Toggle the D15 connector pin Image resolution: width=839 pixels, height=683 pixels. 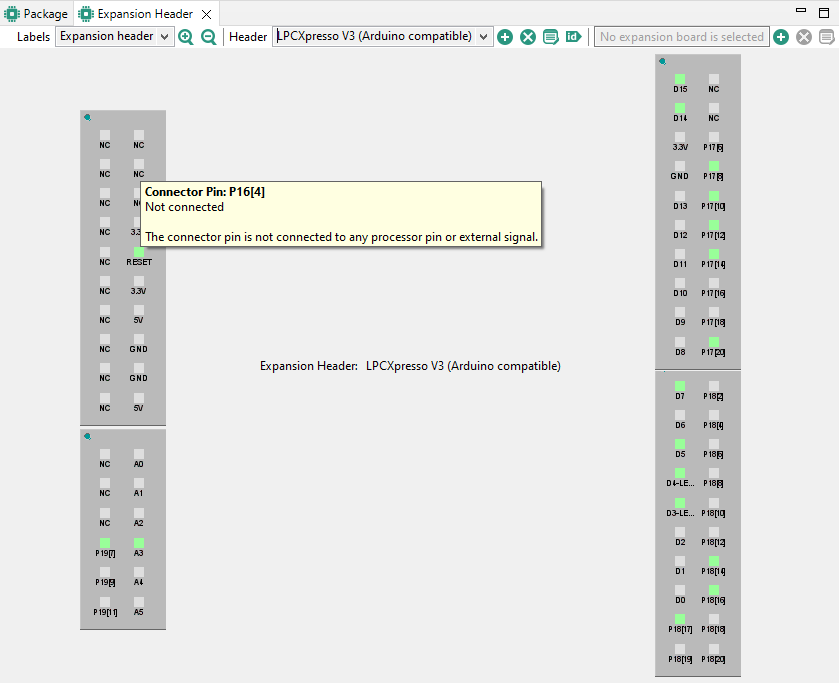pyautogui.click(x=680, y=78)
